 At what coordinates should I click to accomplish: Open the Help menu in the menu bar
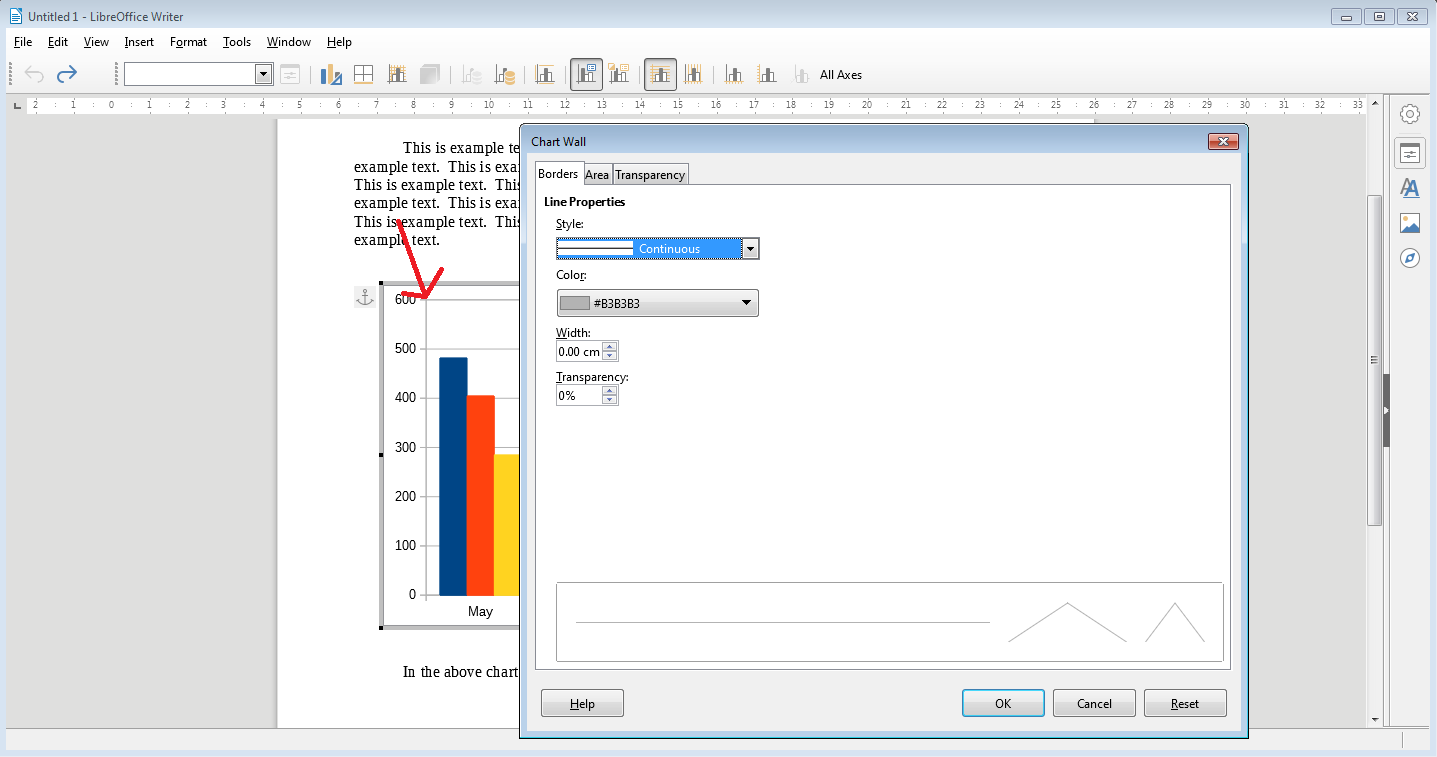point(339,42)
